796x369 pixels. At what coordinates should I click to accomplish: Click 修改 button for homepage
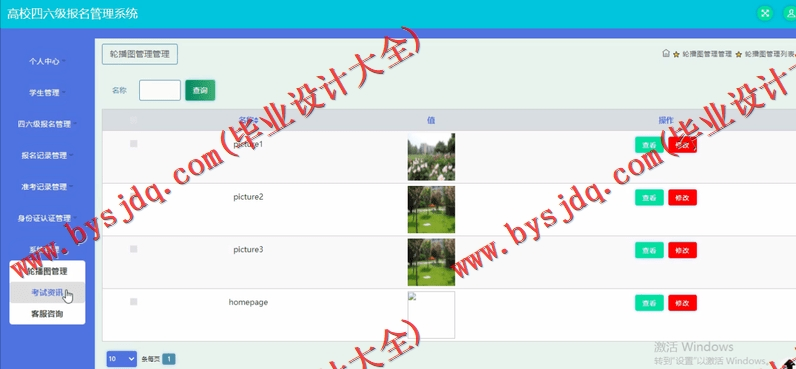click(x=682, y=303)
